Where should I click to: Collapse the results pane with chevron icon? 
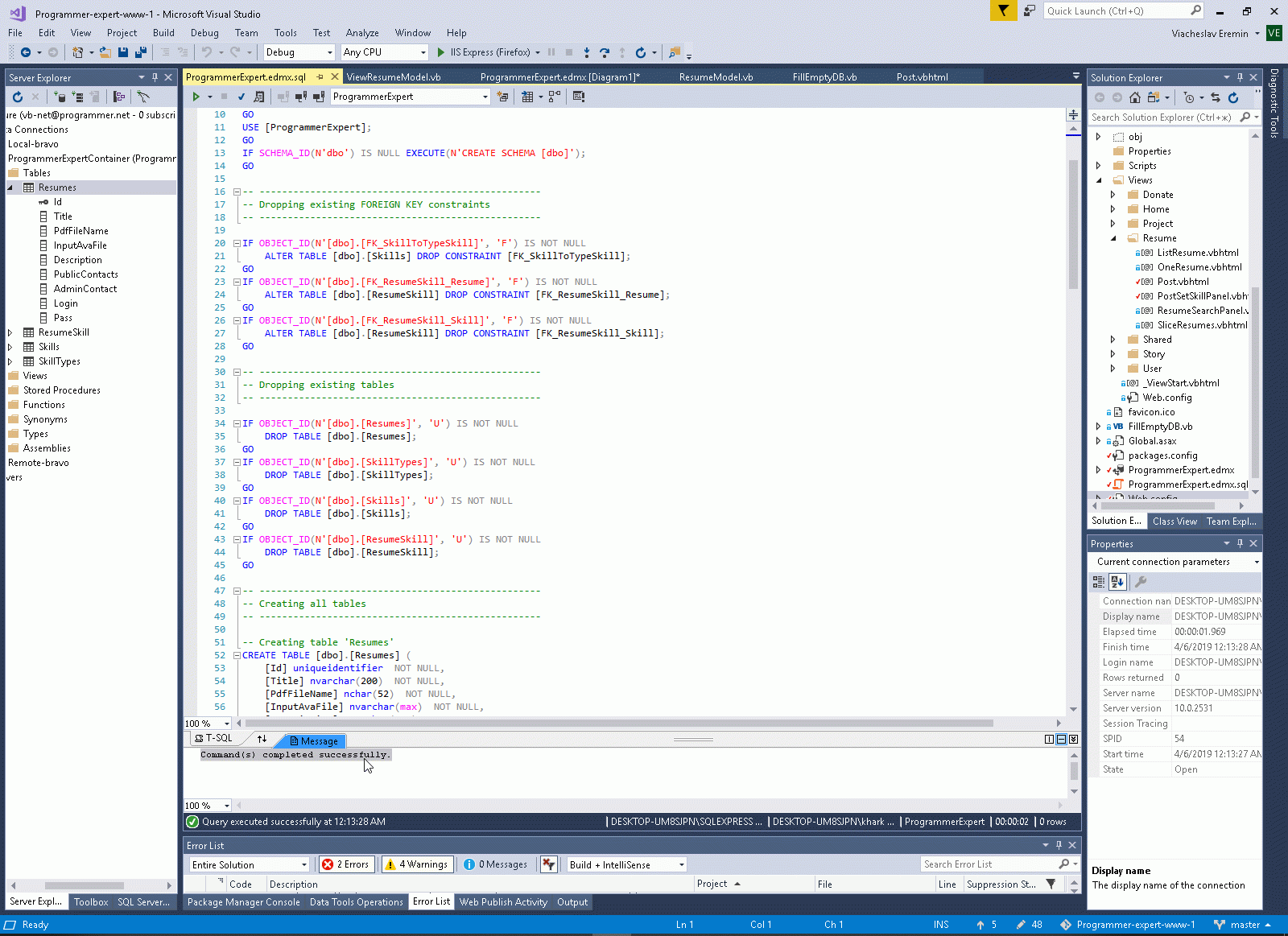click(1073, 739)
